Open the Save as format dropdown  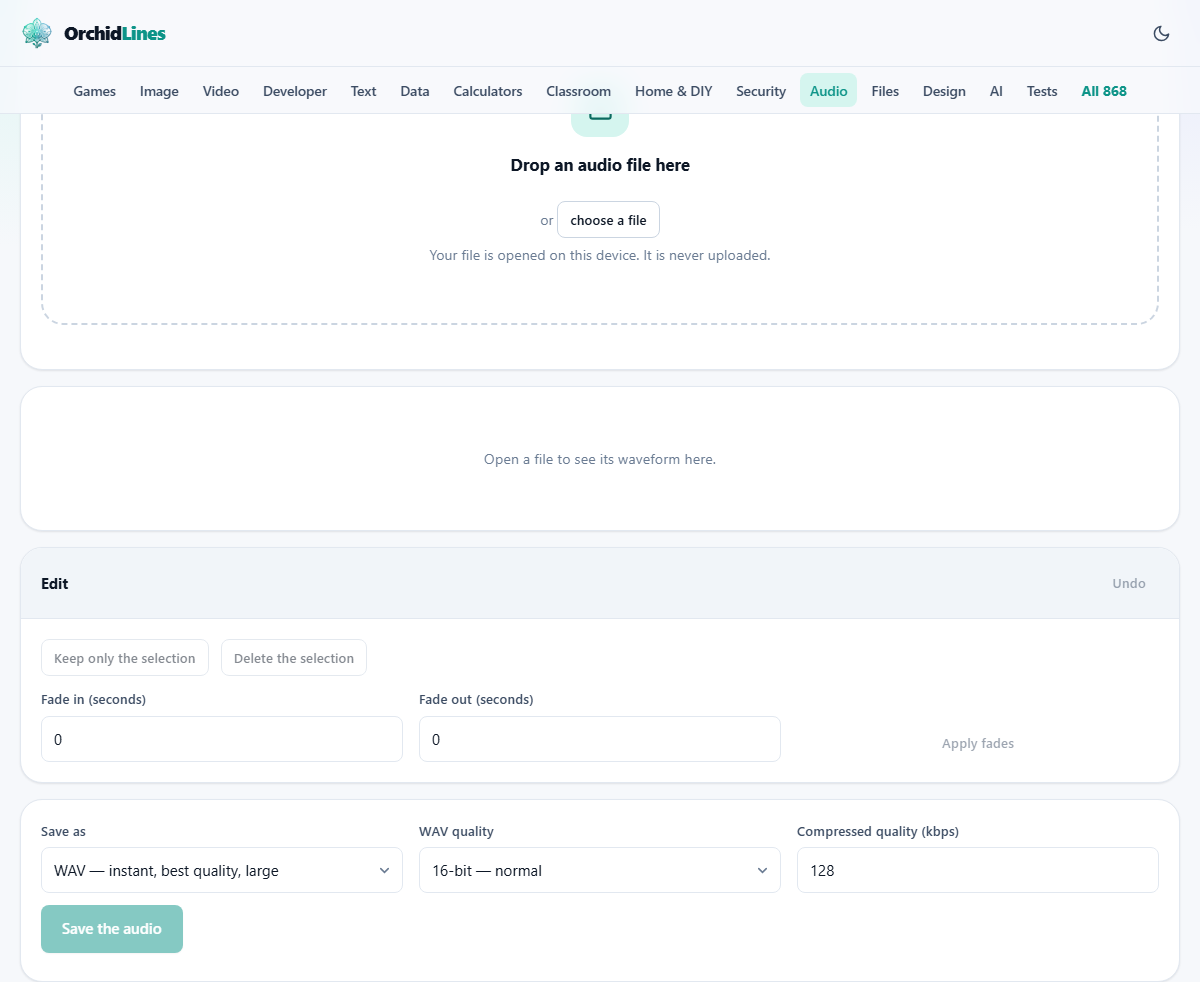[222, 870]
